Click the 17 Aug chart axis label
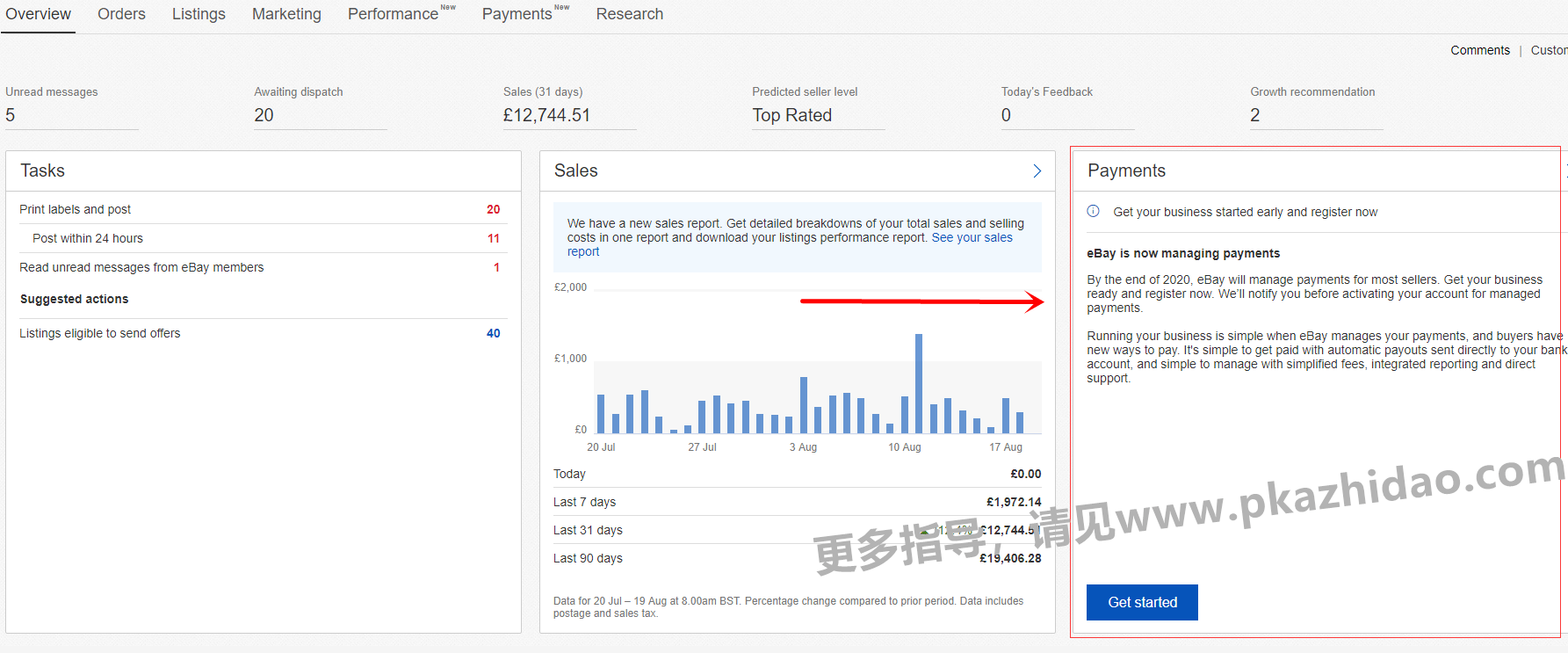The image size is (1568, 653). (1006, 447)
